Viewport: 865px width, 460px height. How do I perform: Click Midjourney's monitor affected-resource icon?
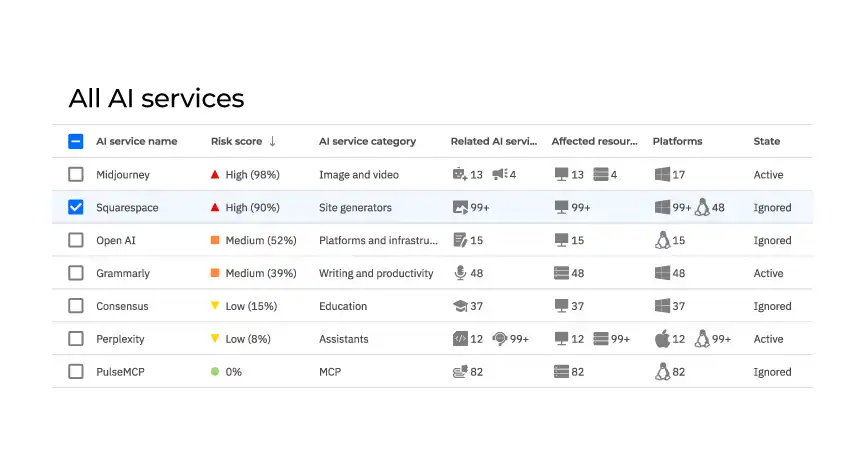tap(561, 175)
